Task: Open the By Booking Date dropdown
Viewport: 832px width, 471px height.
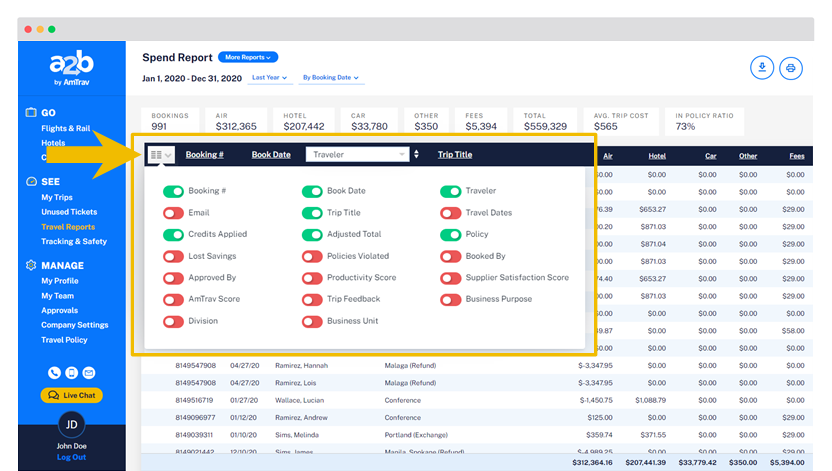Action: pyautogui.click(x=330, y=78)
